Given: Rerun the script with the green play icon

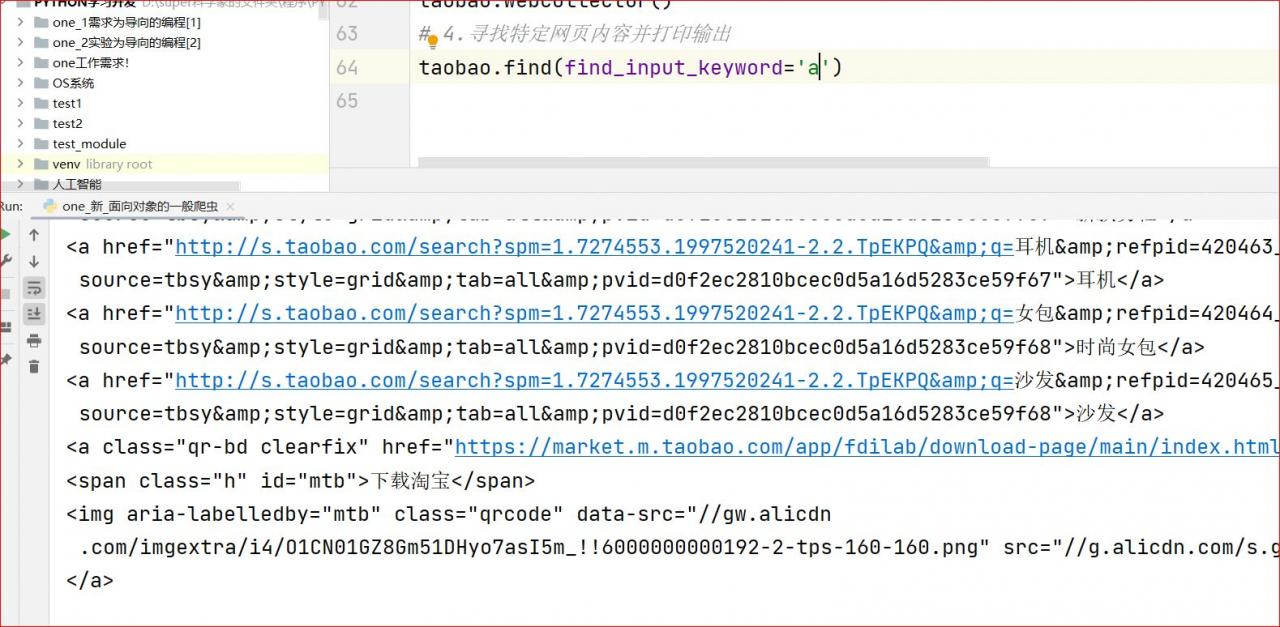Looking at the screenshot, I should [5, 235].
